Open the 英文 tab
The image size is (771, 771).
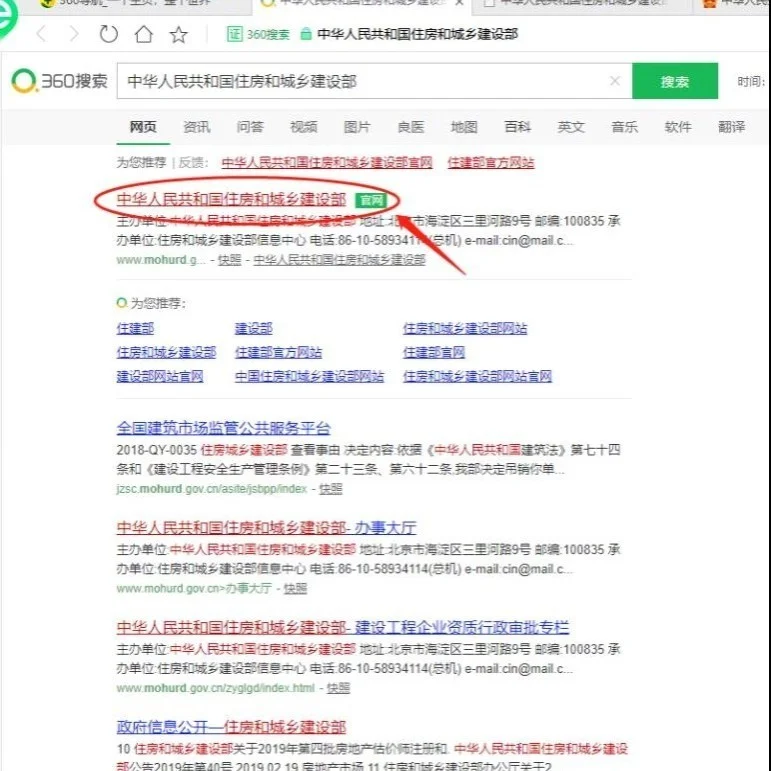(x=571, y=127)
